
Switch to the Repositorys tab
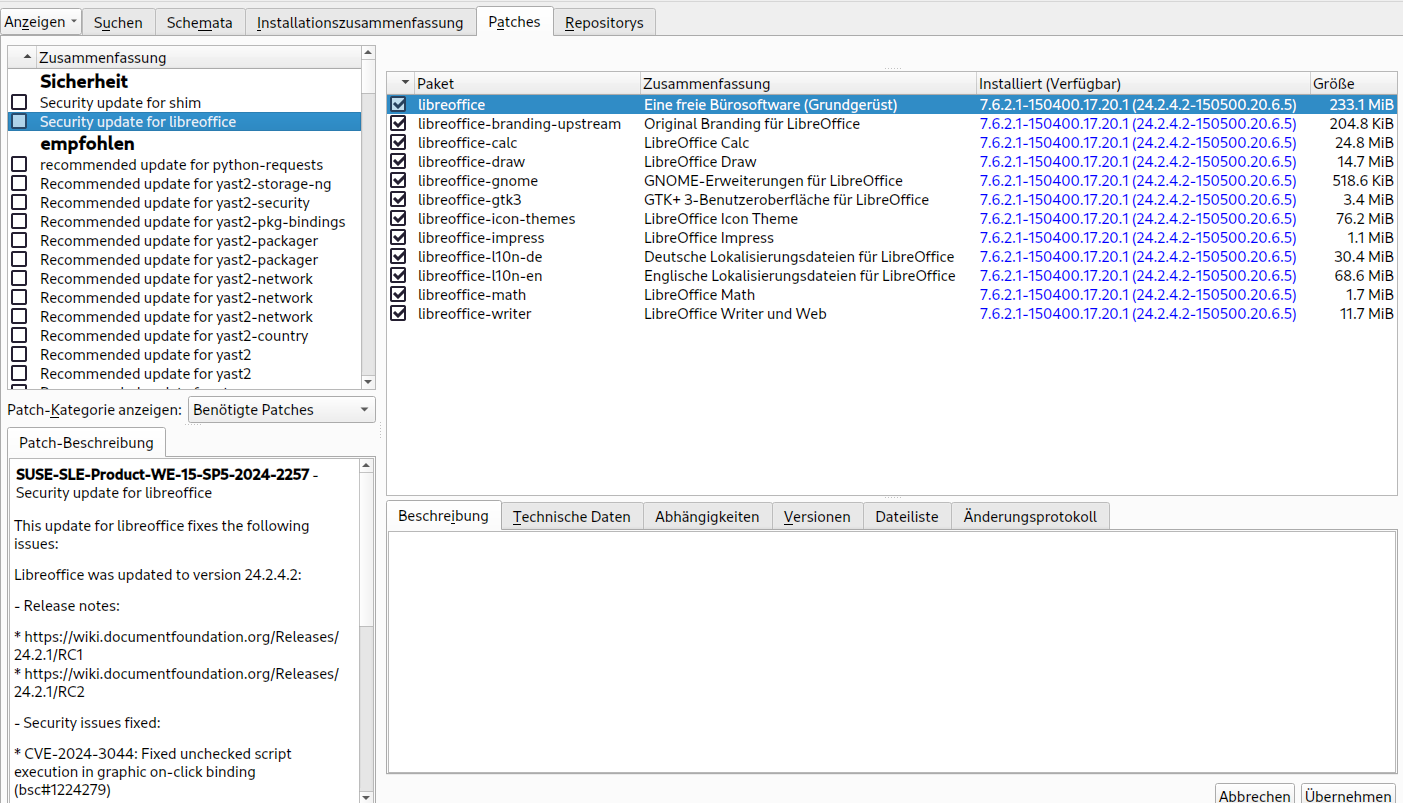pyautogui.click(x=603, y=22)
